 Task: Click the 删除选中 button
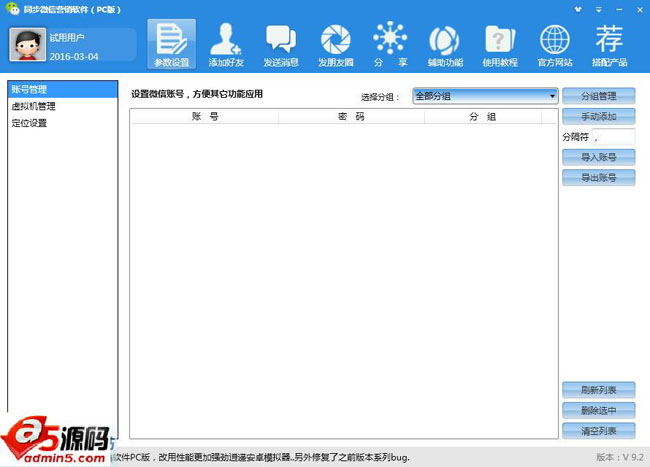pyautogui.click(x=599, y=410)
